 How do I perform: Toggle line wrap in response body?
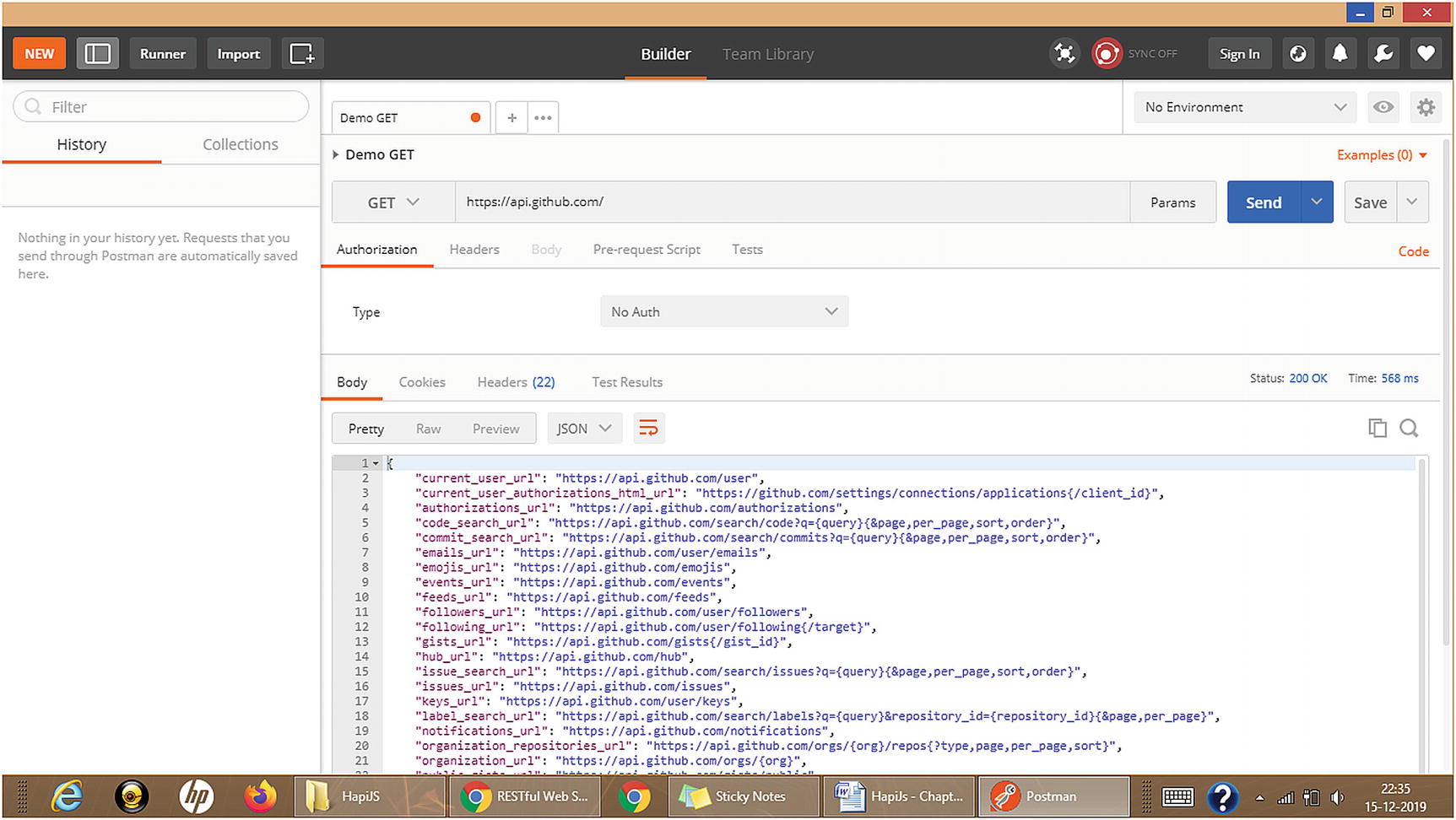[x=648, y=429]
